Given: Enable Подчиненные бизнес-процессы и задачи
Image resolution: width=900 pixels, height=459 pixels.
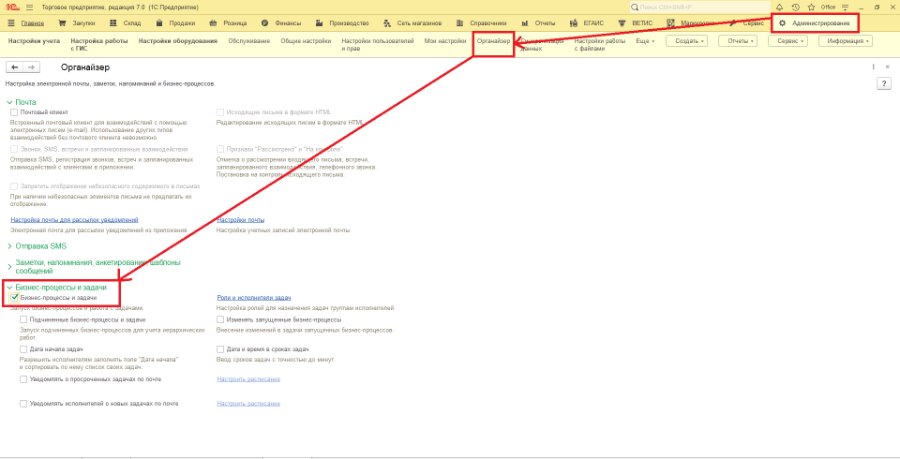Looking at the screenshot, I should click(24, 320).
